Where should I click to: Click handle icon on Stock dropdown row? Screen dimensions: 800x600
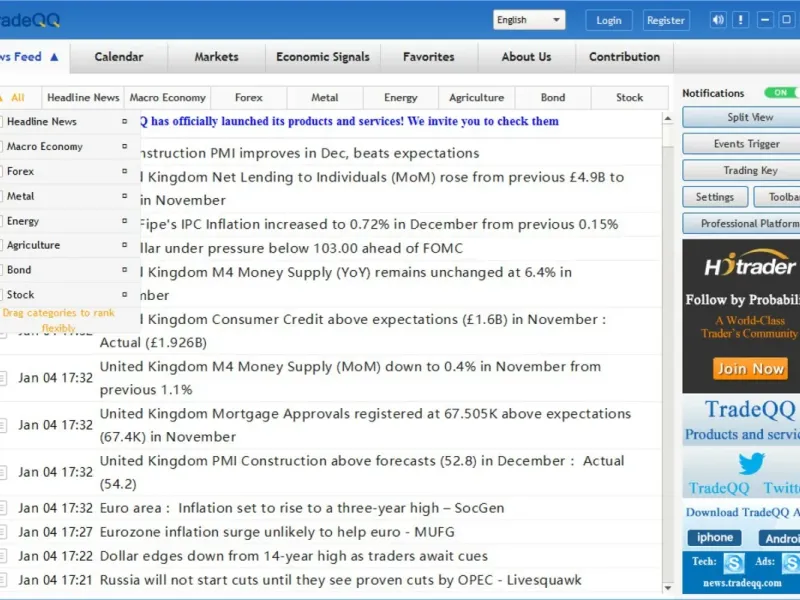click(x=124, y=294)
